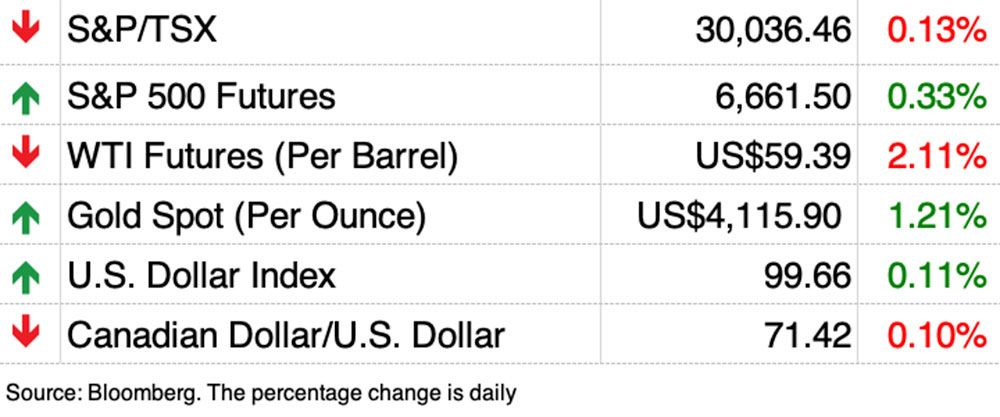This screenshot has width=1000, height=417.
Task: Click the green up arrow beside Gold Spot
Action: tap(27, 215)
